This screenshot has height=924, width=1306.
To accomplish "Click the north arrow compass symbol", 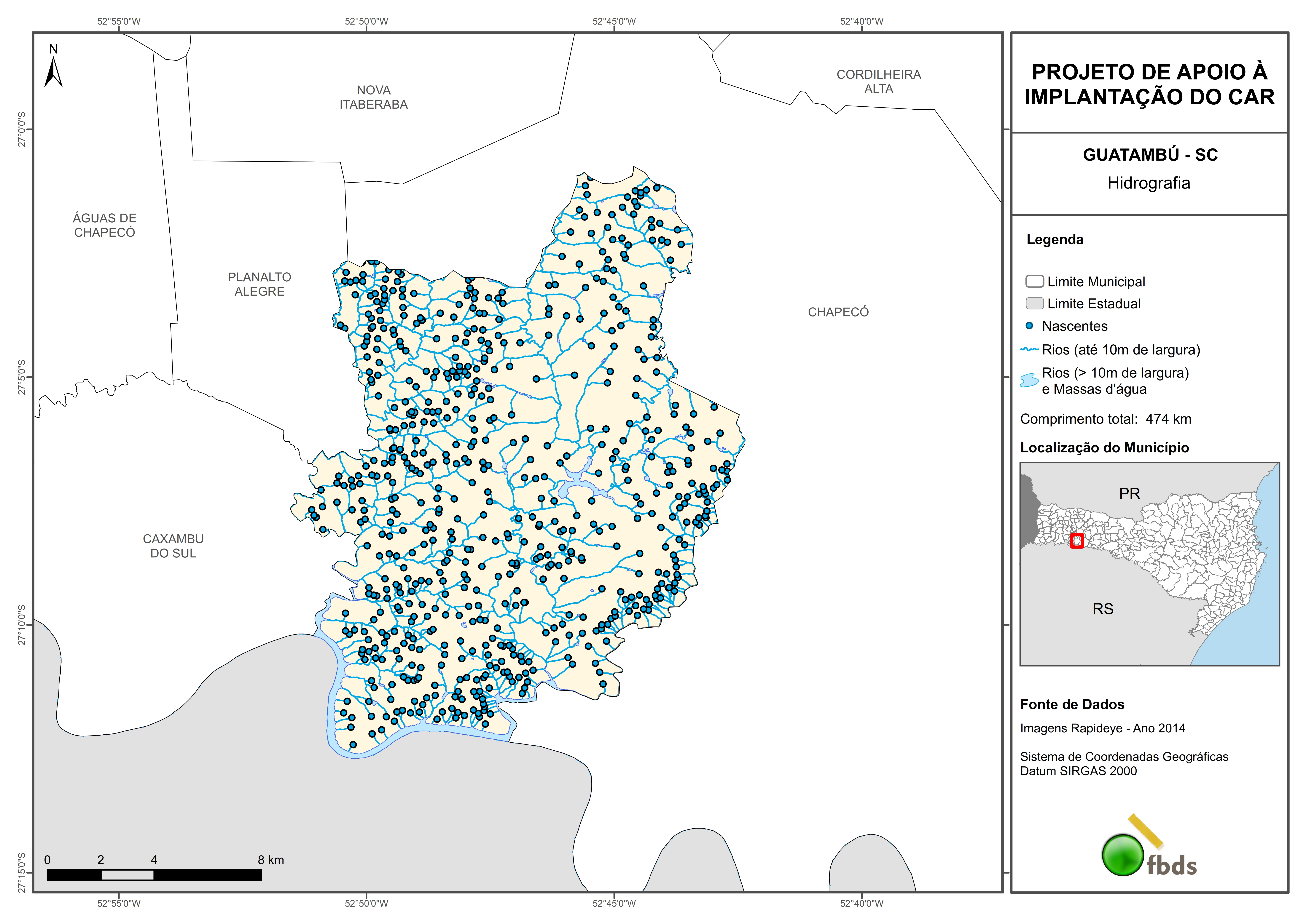I will (x=53, y=73).
